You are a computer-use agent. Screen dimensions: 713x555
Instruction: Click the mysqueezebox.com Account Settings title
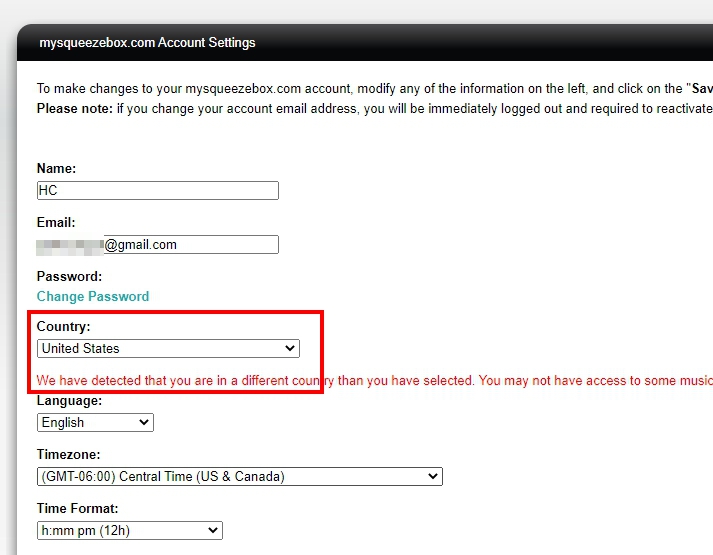(x=147, y=43)
